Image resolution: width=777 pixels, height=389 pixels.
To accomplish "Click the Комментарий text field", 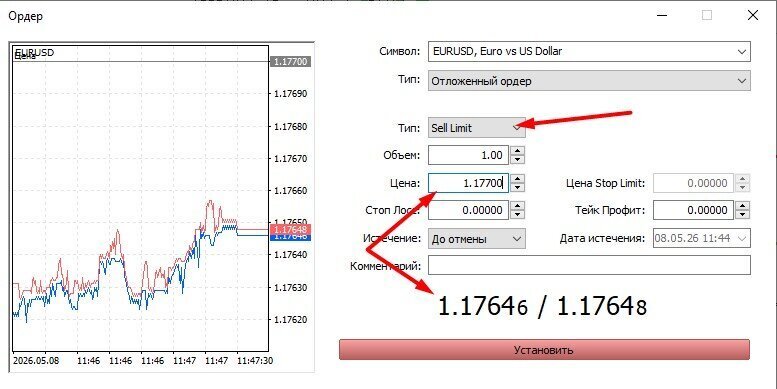I will click(x=589, y=266).
